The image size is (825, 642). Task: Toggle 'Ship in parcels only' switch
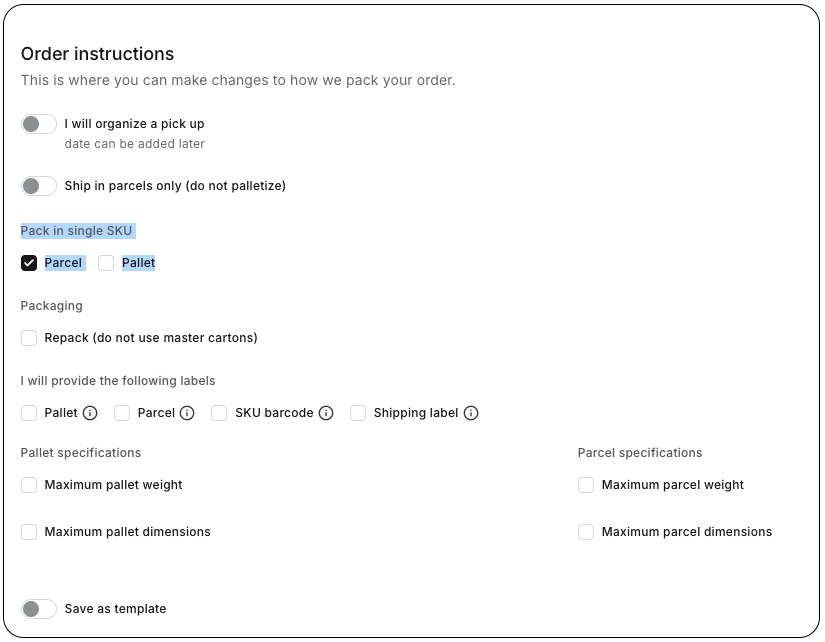[39, 186]
